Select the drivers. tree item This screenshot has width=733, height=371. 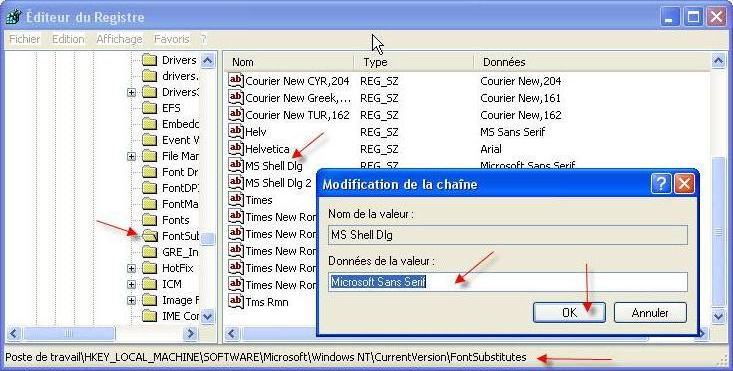pos(180,76)
